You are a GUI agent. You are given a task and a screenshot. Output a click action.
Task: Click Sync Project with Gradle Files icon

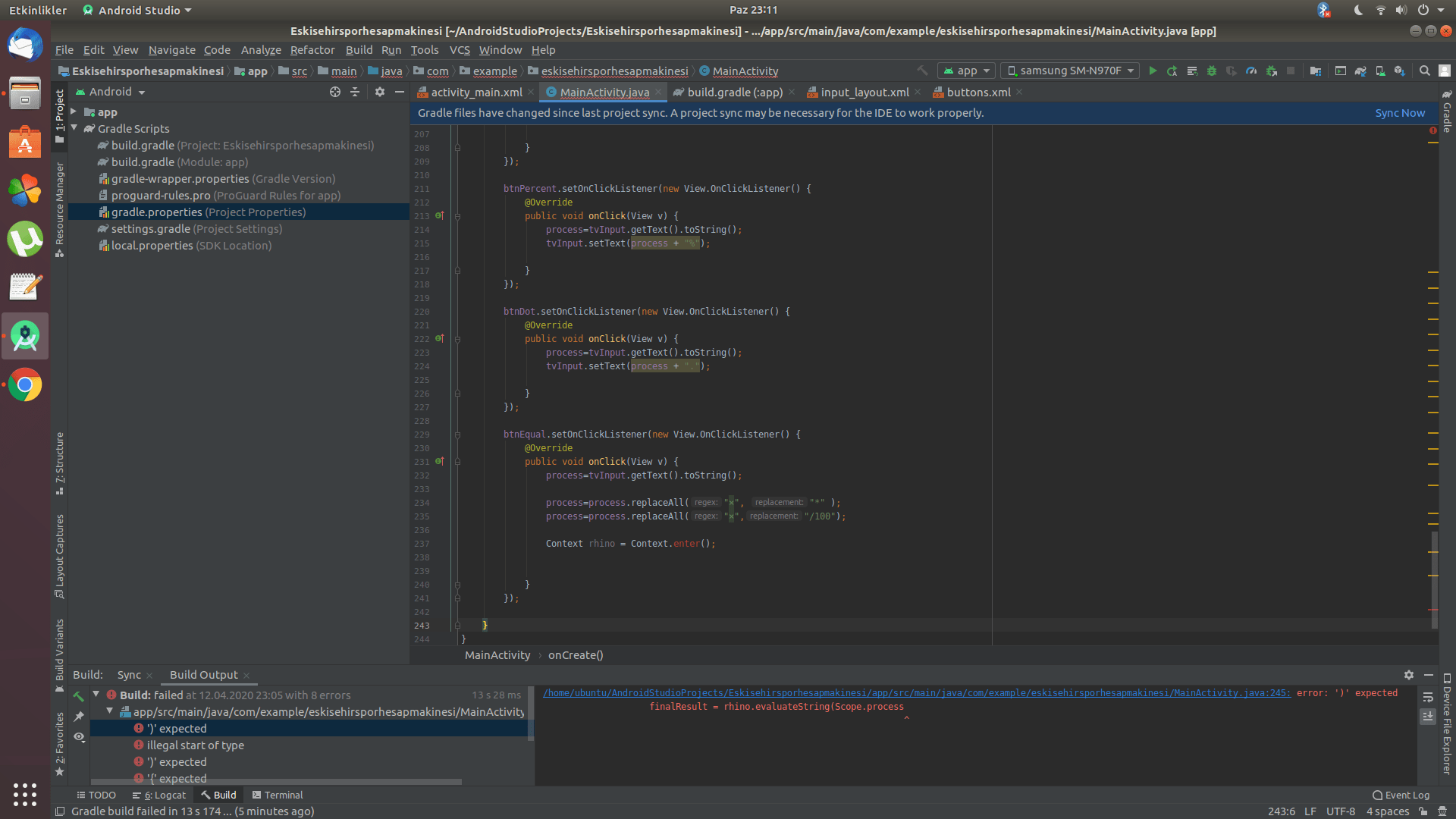tap(1360, 71)
